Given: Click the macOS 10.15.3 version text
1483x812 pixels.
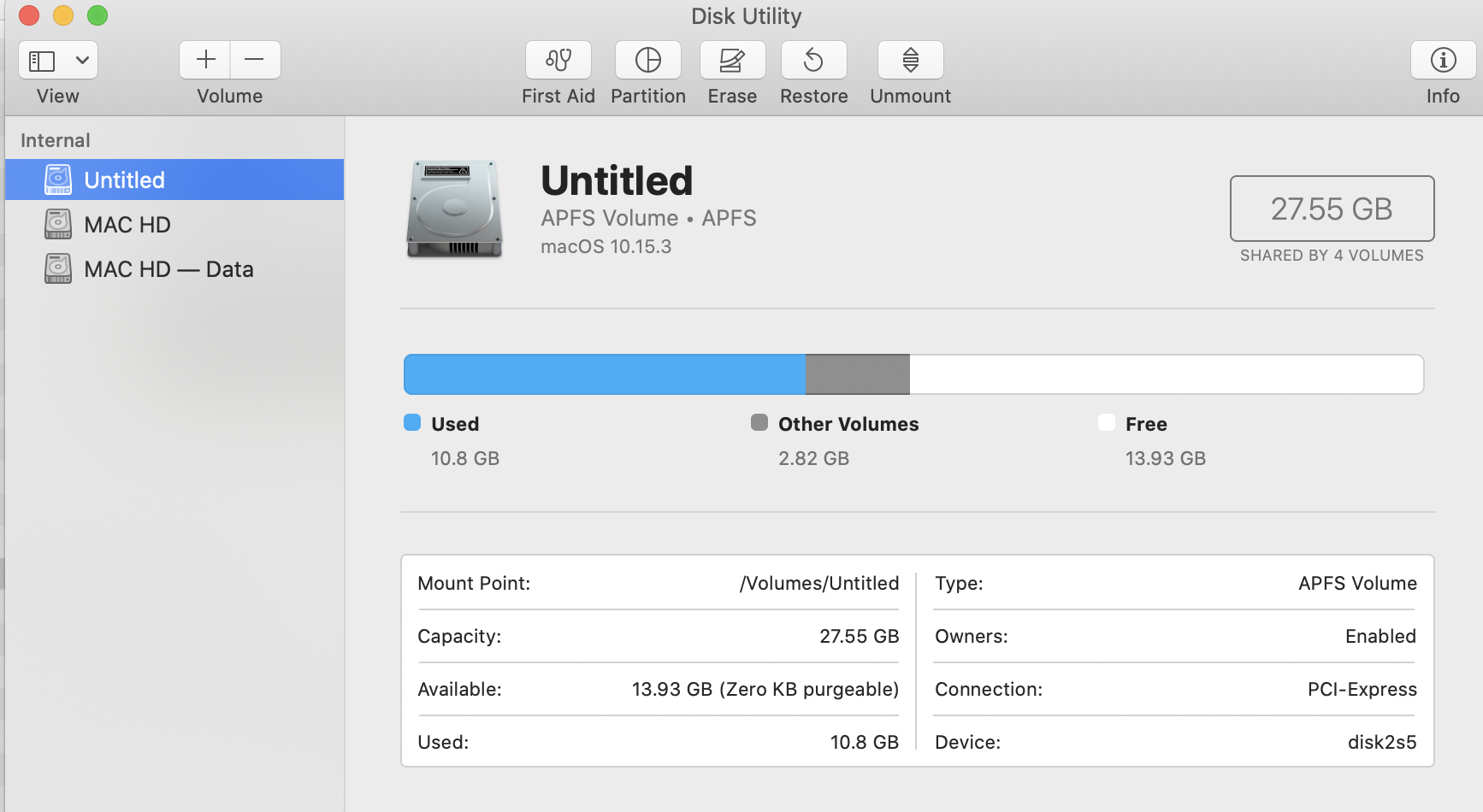Looking at the screenshot, I should click(606, 246).
